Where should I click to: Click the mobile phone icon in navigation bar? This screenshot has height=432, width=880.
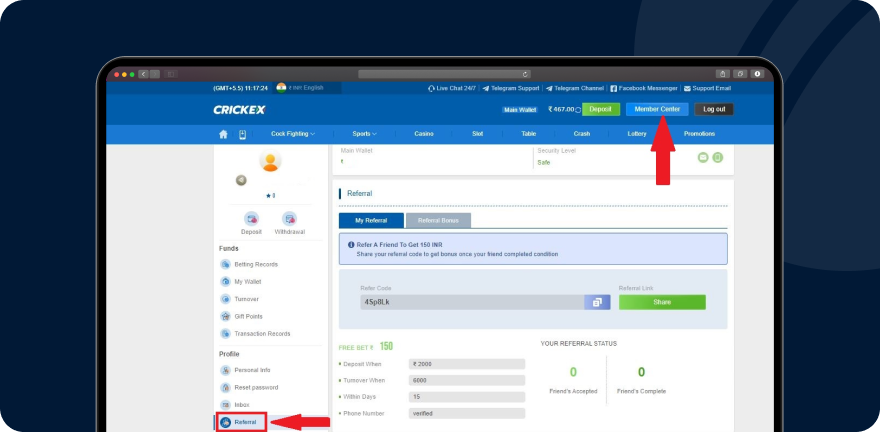pos(242,134)
